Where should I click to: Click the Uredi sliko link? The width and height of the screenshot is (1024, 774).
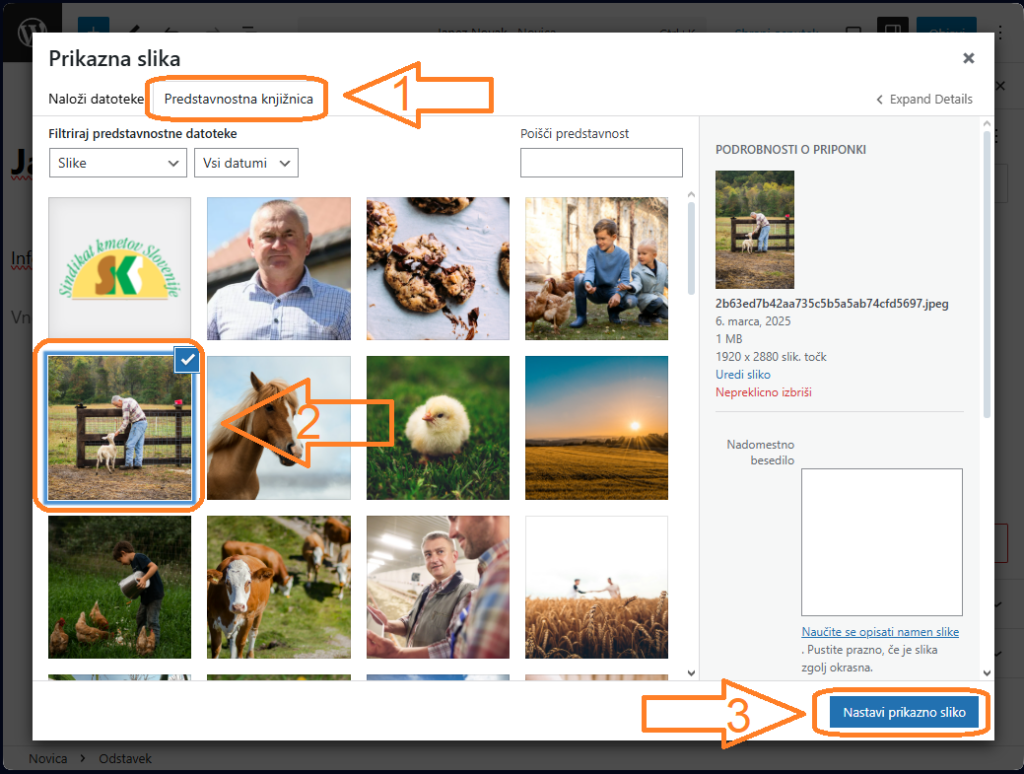743,374
